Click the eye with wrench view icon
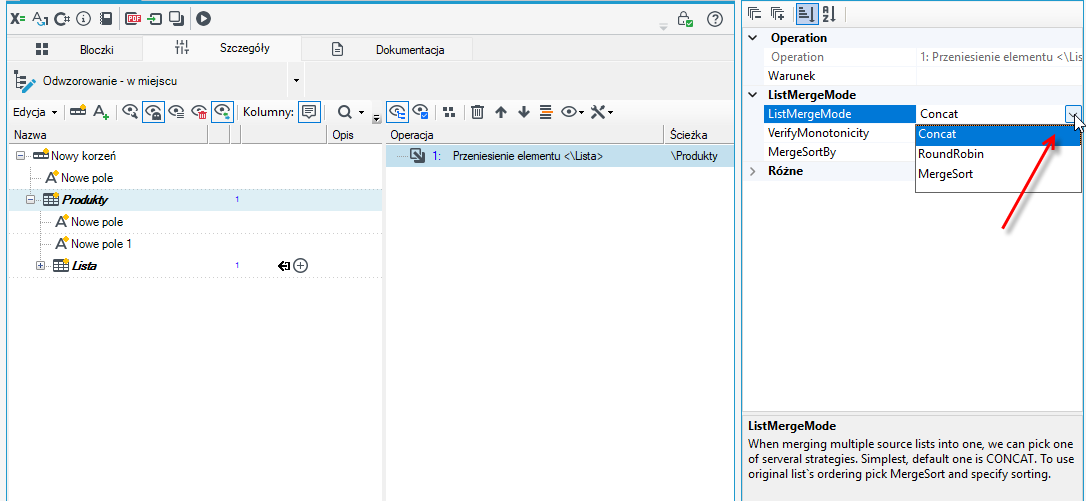Screen dimensions: 1086x501 pyautogui.click(x=130, y=112)
